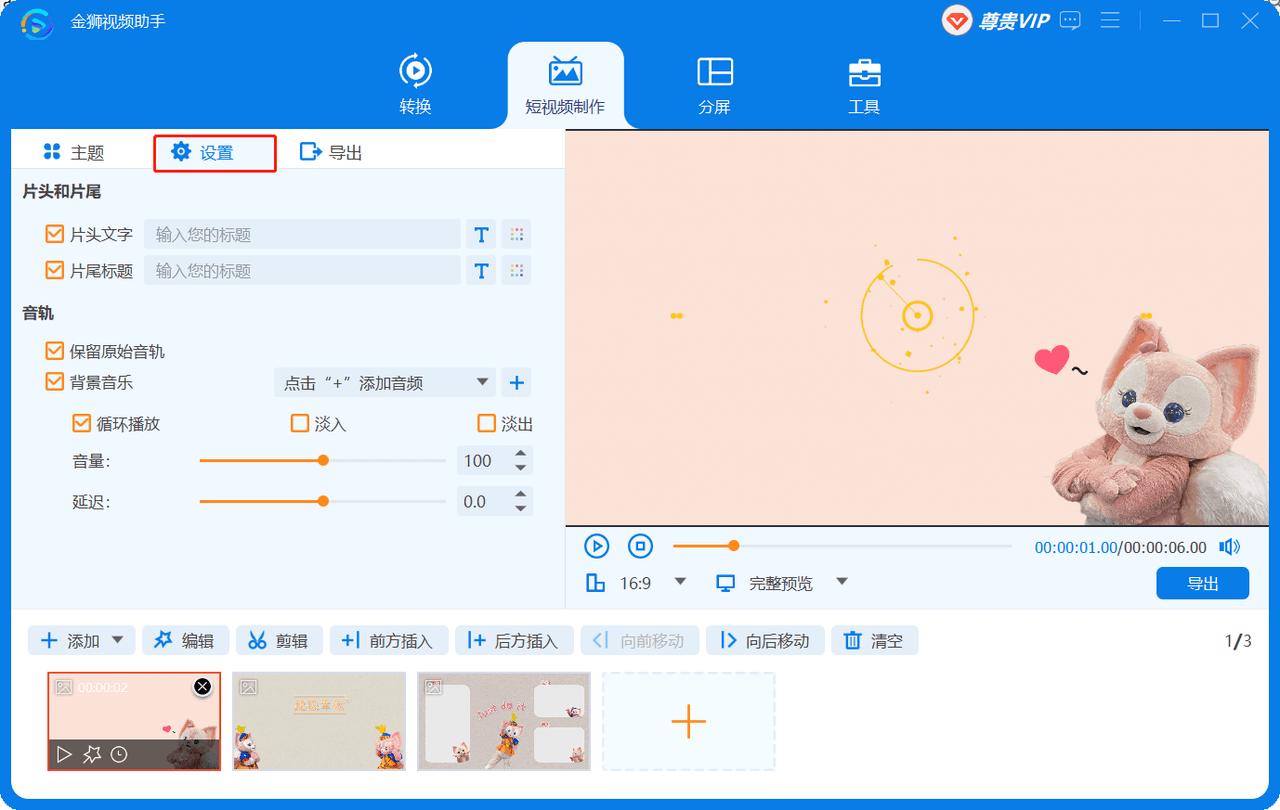Click the 金狮视频助手 app logo
1280x810 pixels.
click(x=37, y=21)
